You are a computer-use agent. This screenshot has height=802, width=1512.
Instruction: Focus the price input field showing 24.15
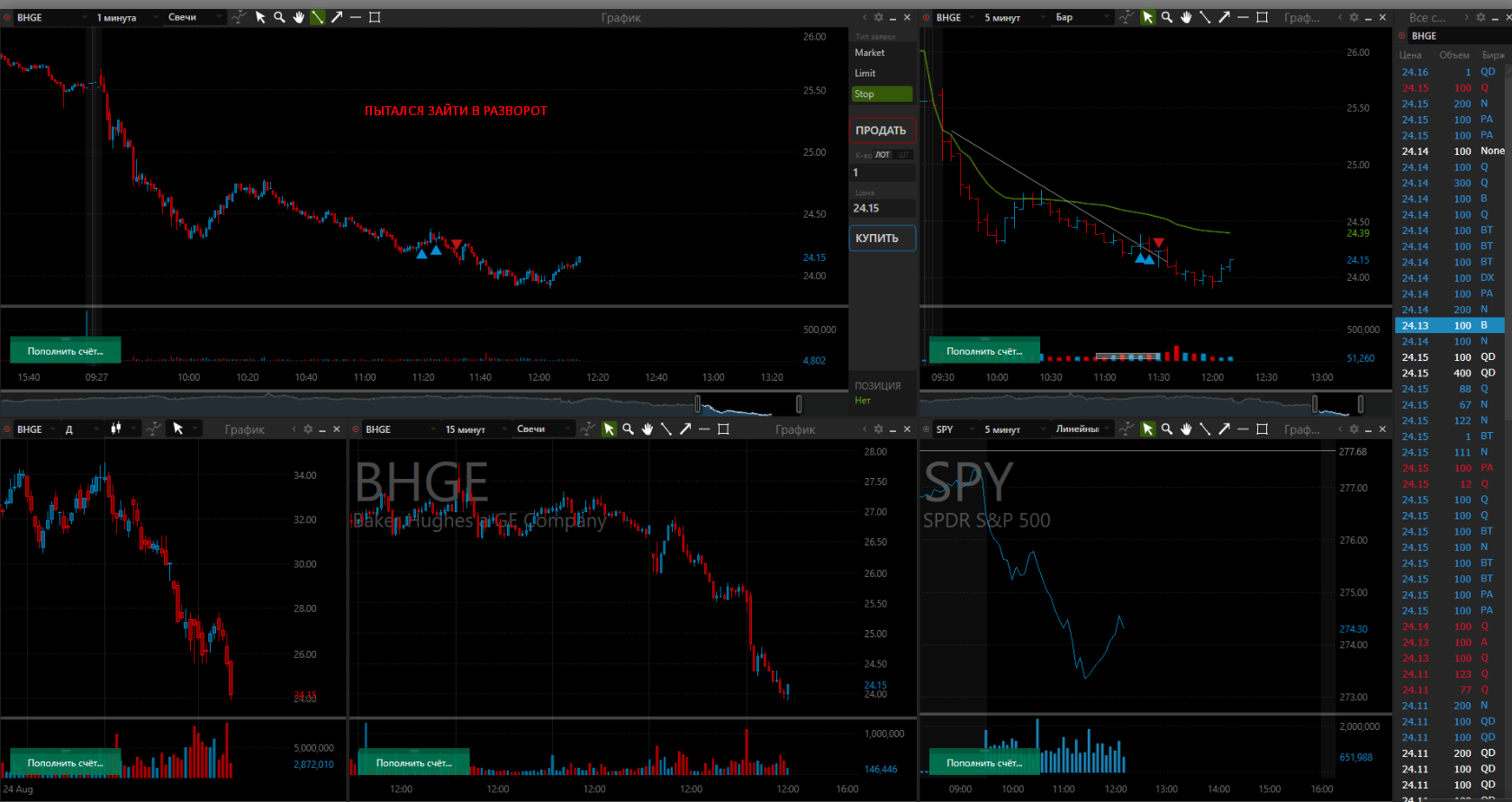click(883, 208)
